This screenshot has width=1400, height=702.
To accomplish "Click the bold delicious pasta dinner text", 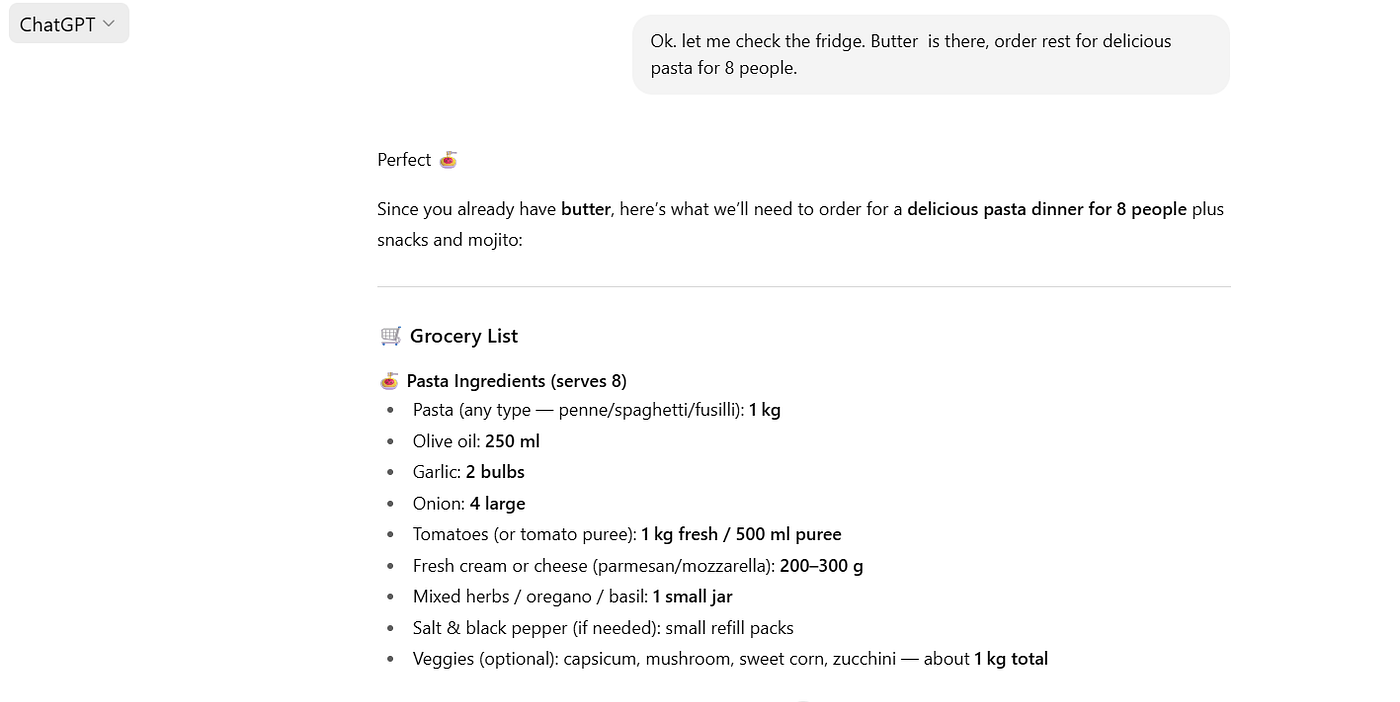I will [x=1046, y=209].
